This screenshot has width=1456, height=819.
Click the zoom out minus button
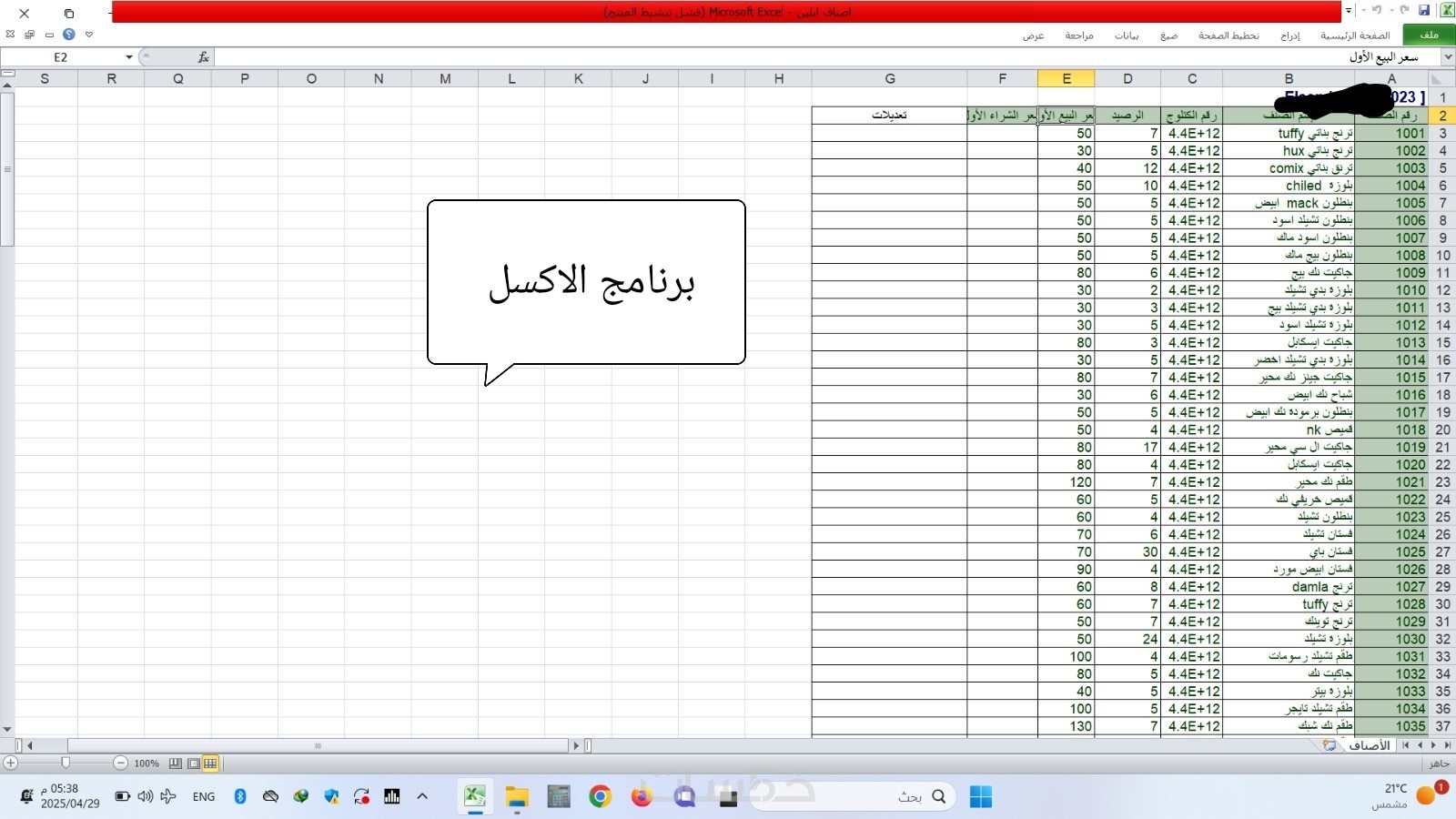(120, 763)
